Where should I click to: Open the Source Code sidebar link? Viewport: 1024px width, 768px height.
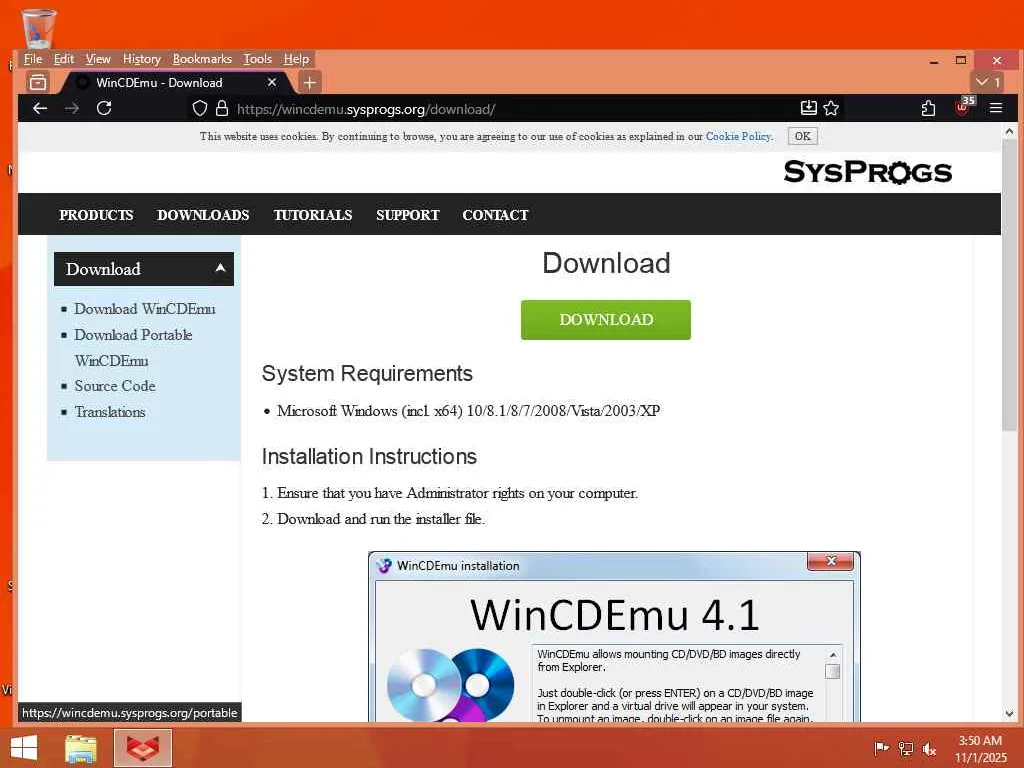115,386
